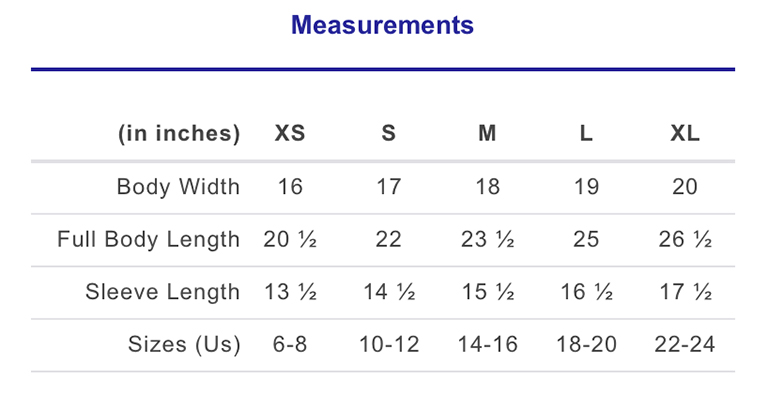Select the XL column header
The image size is (768, 394).
click(685, 133)
